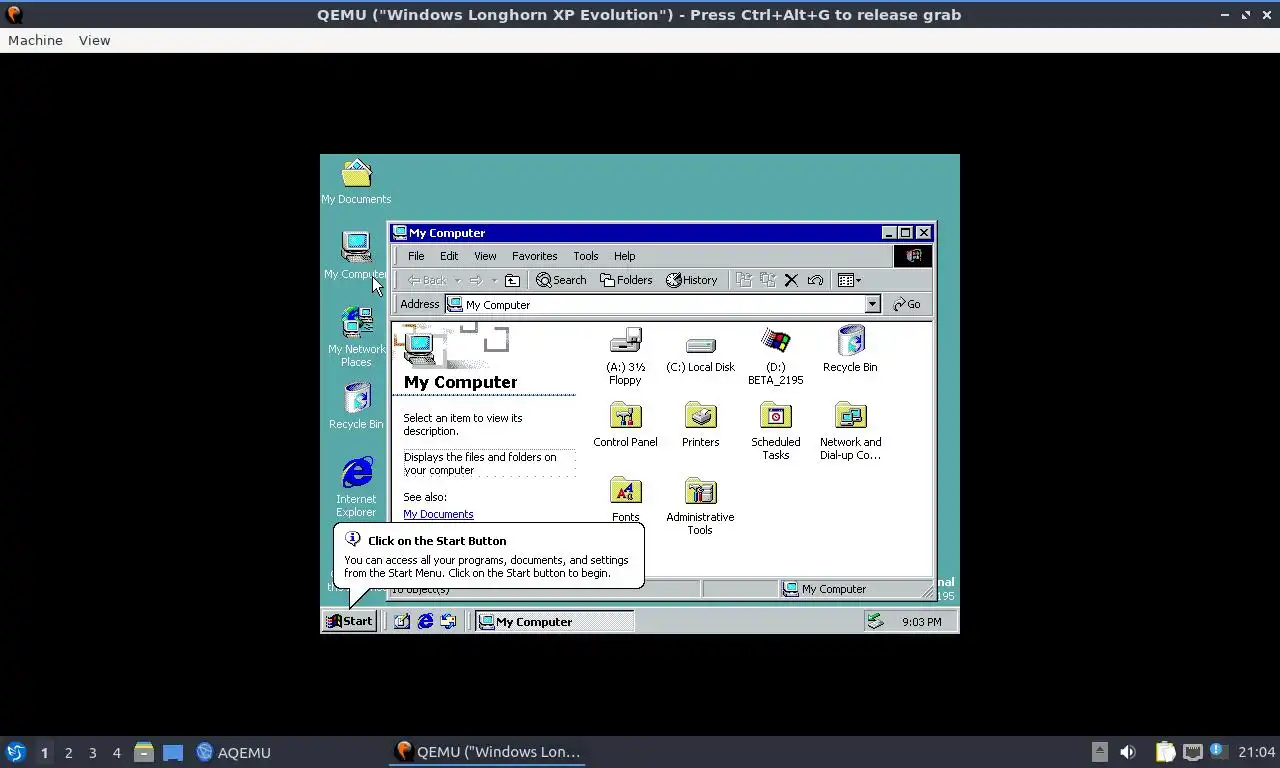Select My Computer desktop icon
This screenshot has width=1280, height=768.
(356, 247)
